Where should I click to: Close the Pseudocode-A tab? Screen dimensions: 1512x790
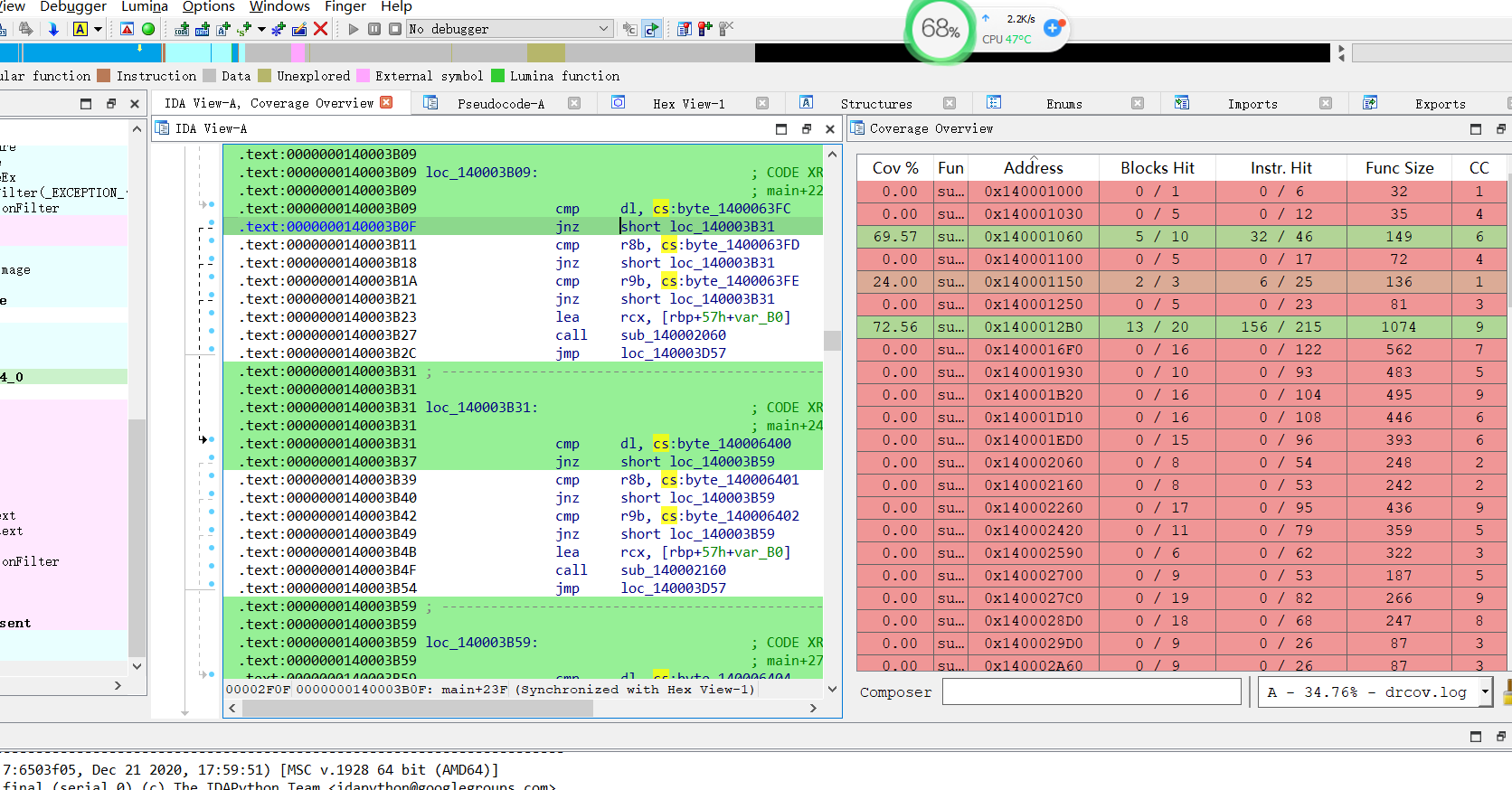[574, 103]
